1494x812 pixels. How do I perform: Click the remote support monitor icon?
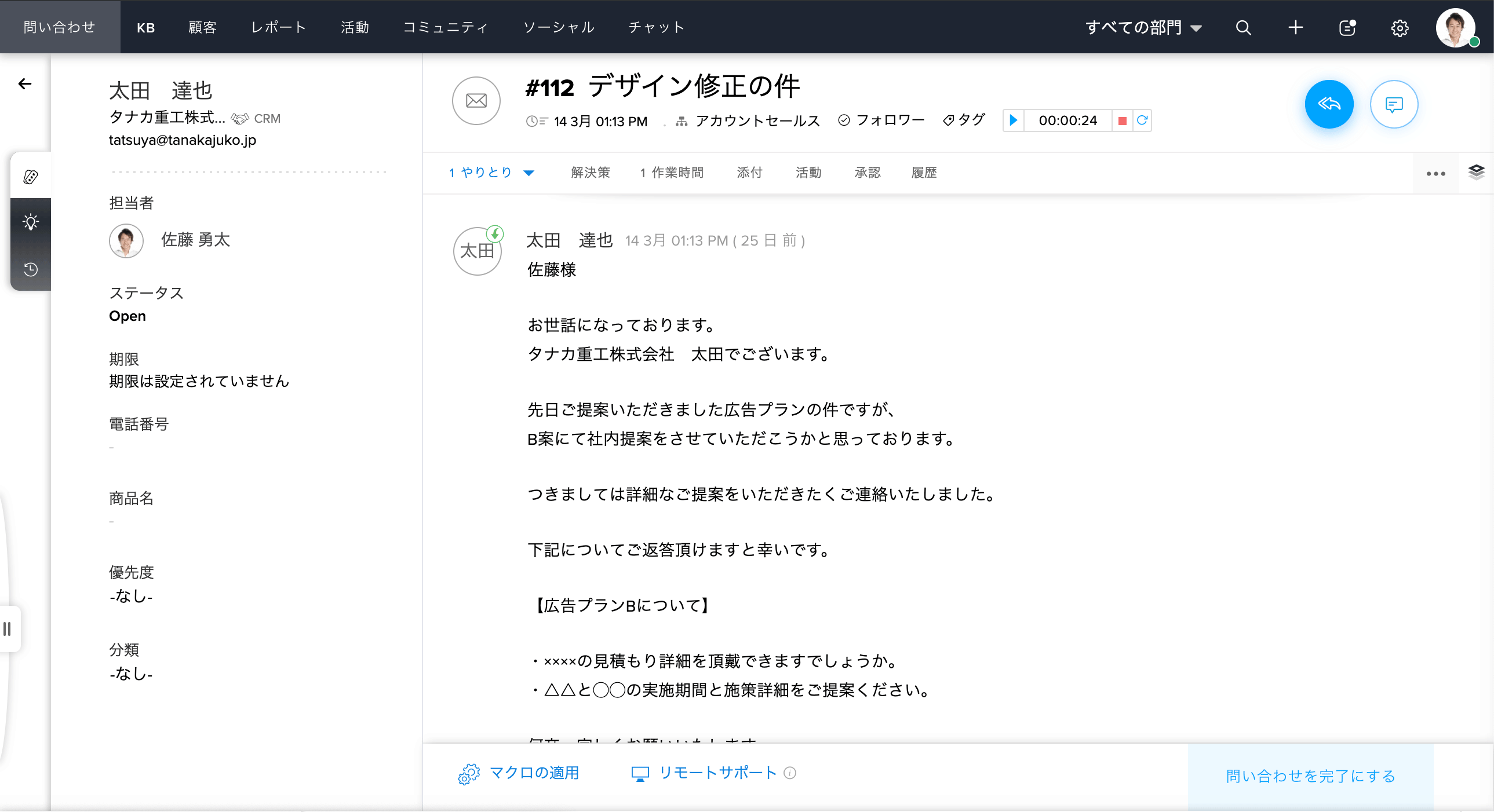click(x=640, y=774)
